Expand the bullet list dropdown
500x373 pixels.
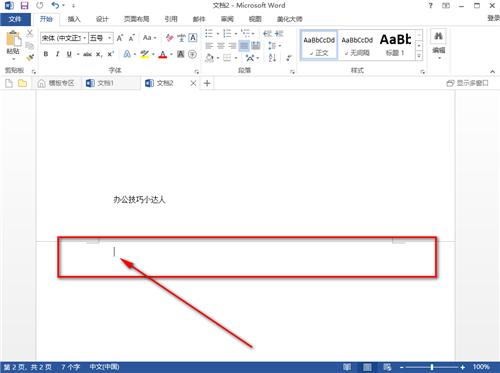click(x=218, y=33)
